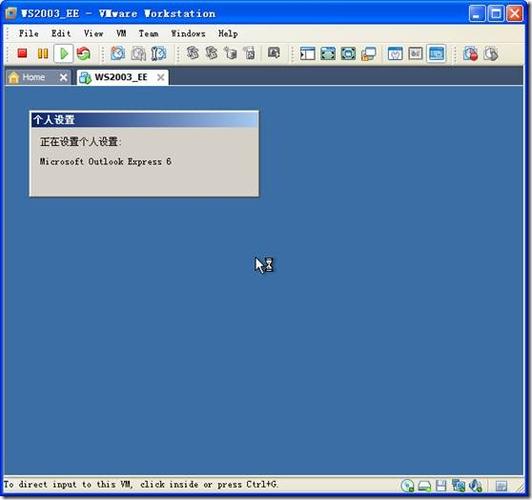Reset the virtual machine via toolbar icon
The width and height of the screenshot is (532, 500).
tap(83, 54)
